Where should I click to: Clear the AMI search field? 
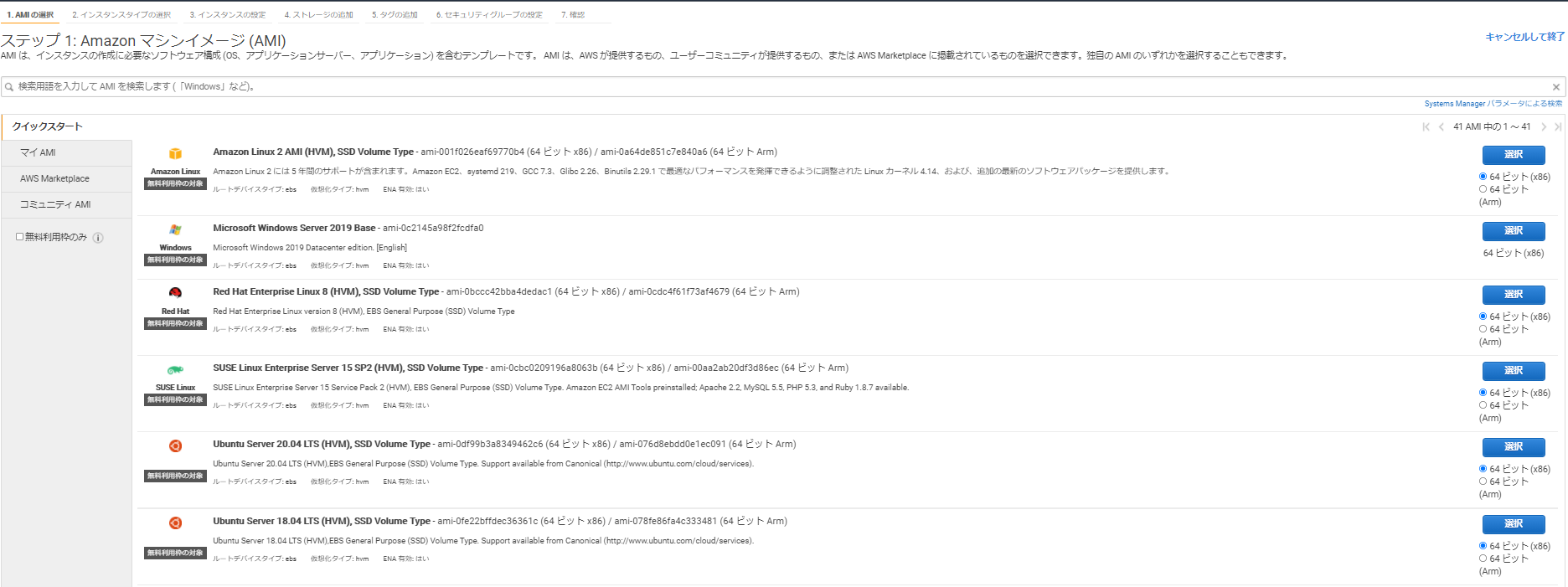click(x=1556, y=87)
